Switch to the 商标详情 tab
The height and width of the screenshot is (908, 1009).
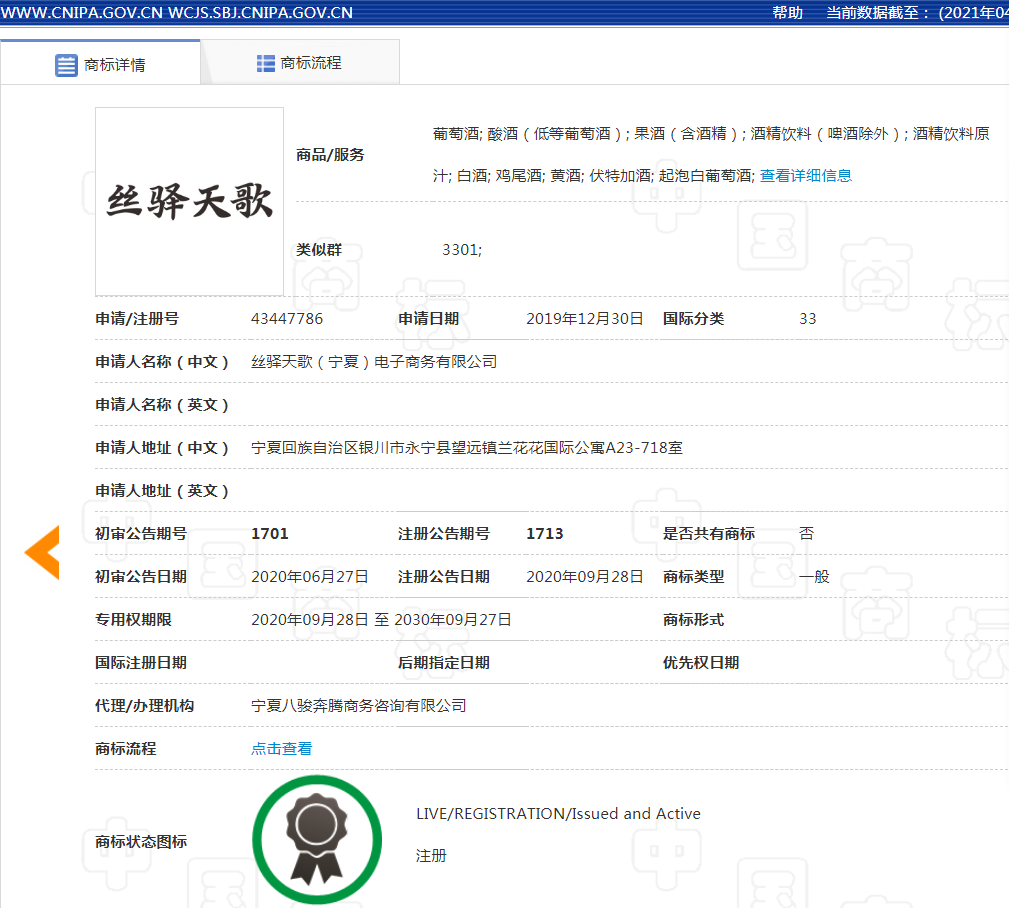(100, 63)
